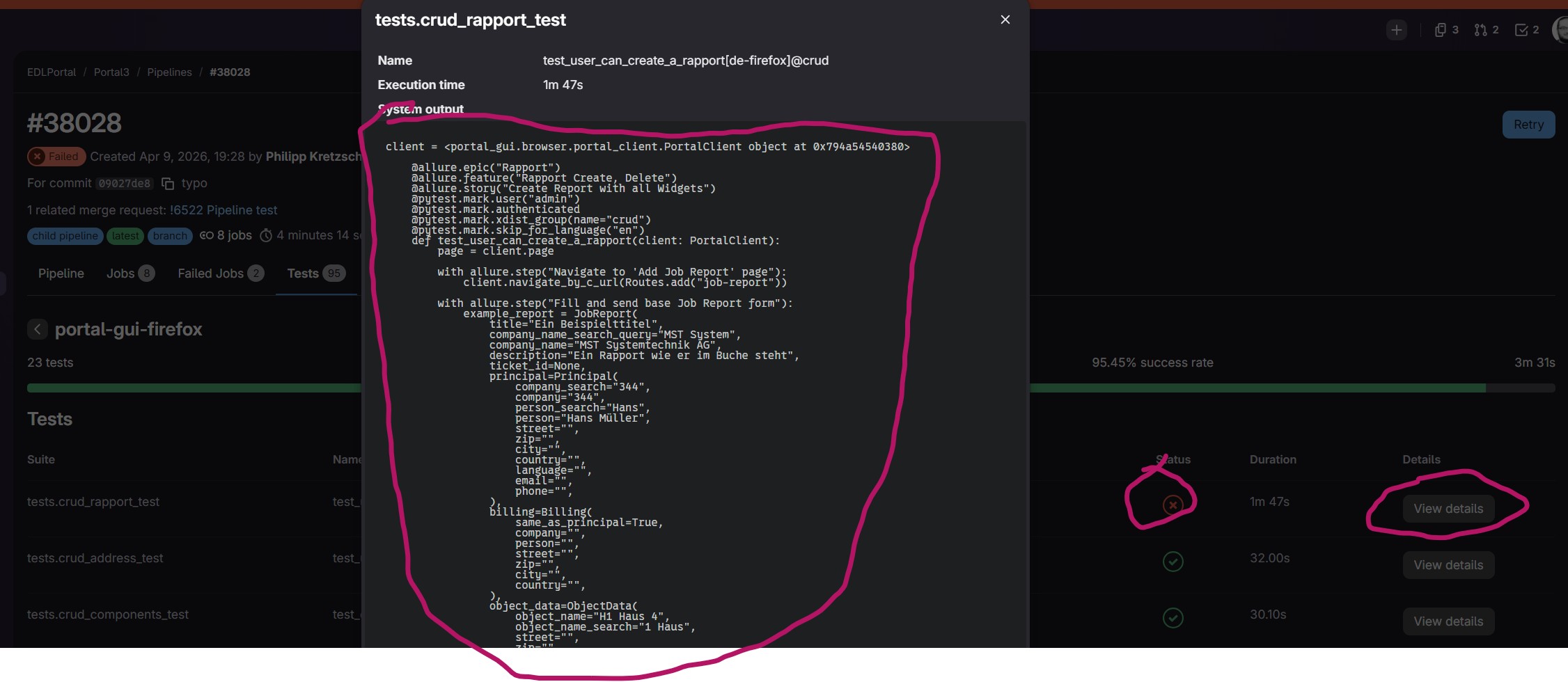Click the failed status icon for crud_rapport_test

pyautogui.click(x=1173, y=505)
